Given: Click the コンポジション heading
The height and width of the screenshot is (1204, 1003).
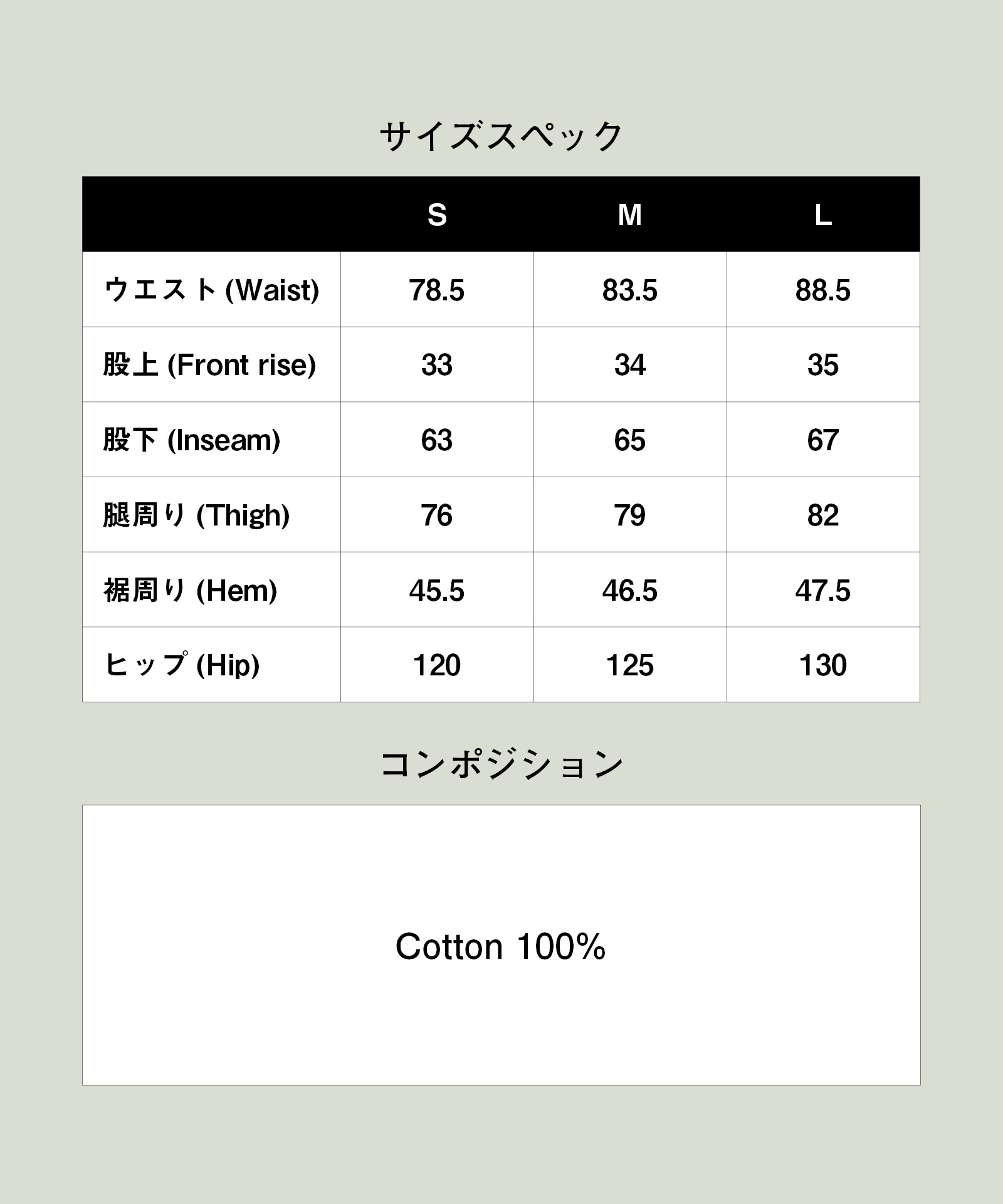Looking at the screenshot, I should (x=501, y=764).
